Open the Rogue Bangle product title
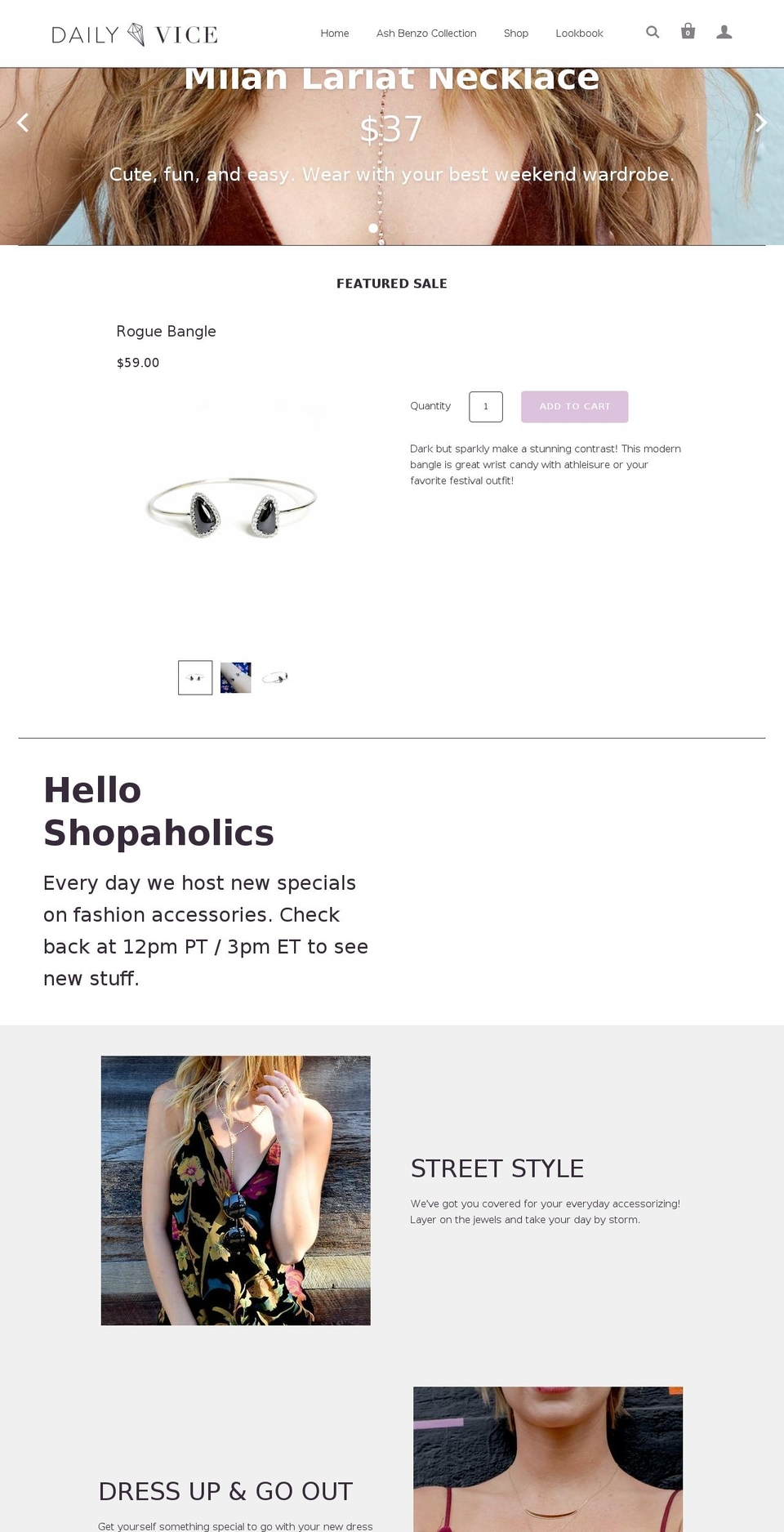784x1532 pixels. point(166,332)
